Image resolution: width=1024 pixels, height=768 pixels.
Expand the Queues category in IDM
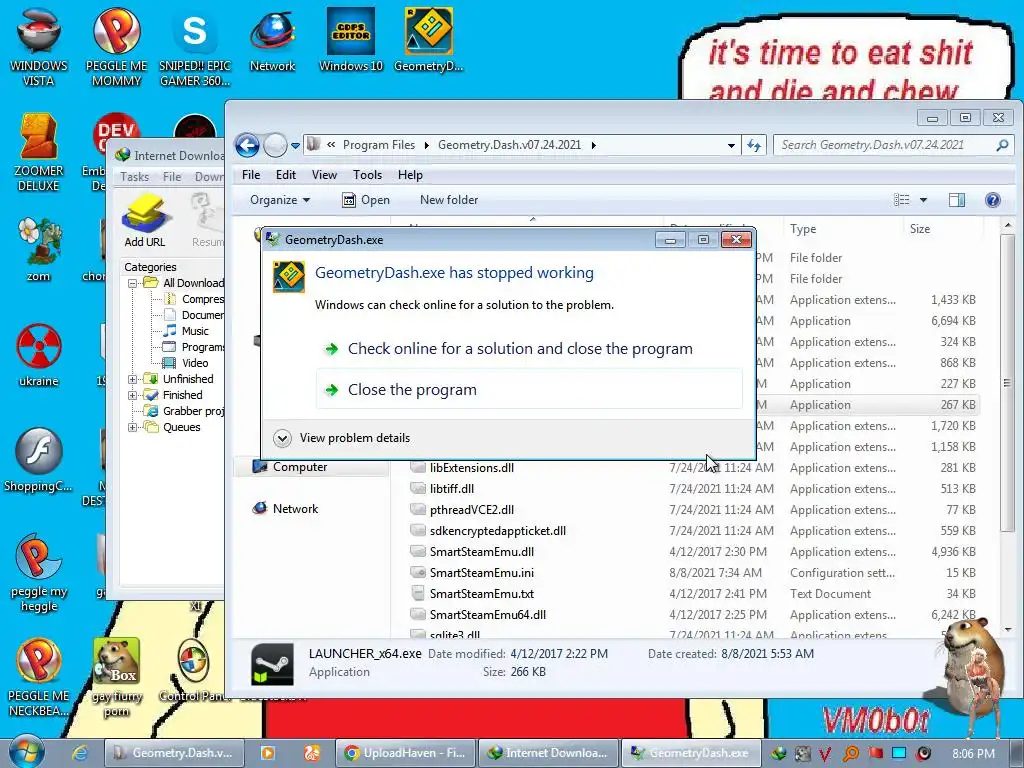[x=133, y=427]
